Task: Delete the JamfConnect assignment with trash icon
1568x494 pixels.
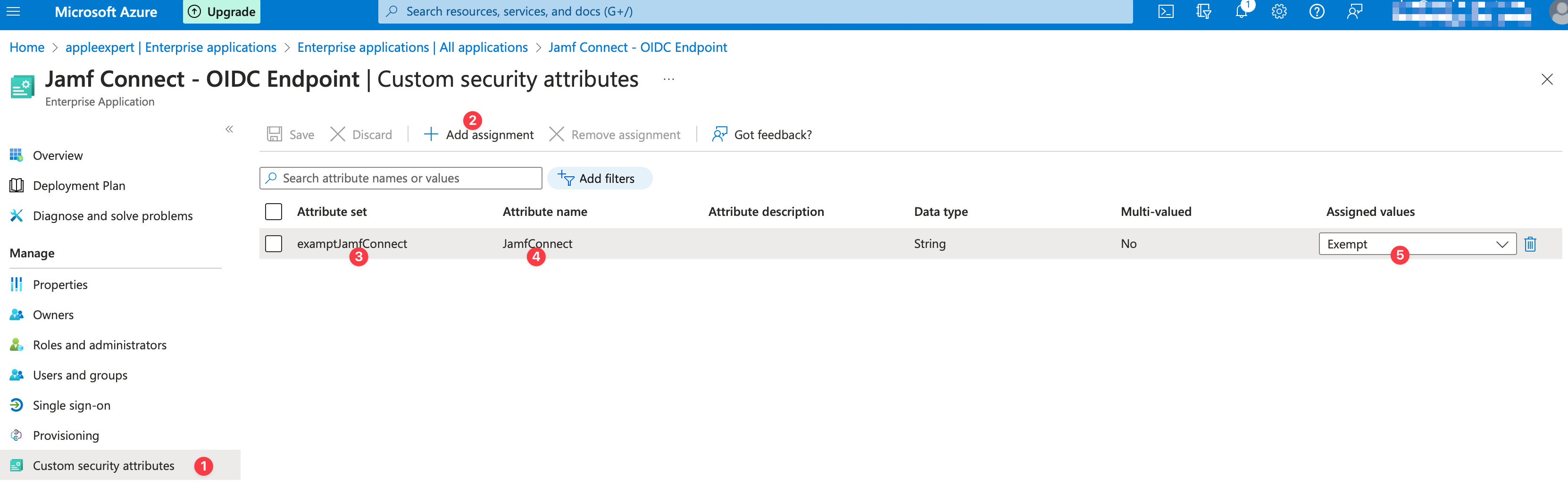Action: tap(1530, 244)
